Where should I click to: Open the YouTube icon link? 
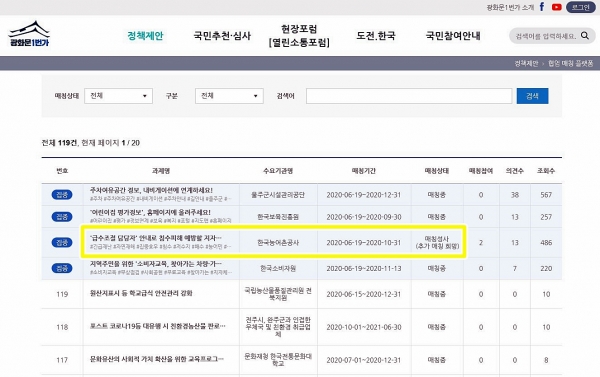pyautogui.click(x=556, y=7)
